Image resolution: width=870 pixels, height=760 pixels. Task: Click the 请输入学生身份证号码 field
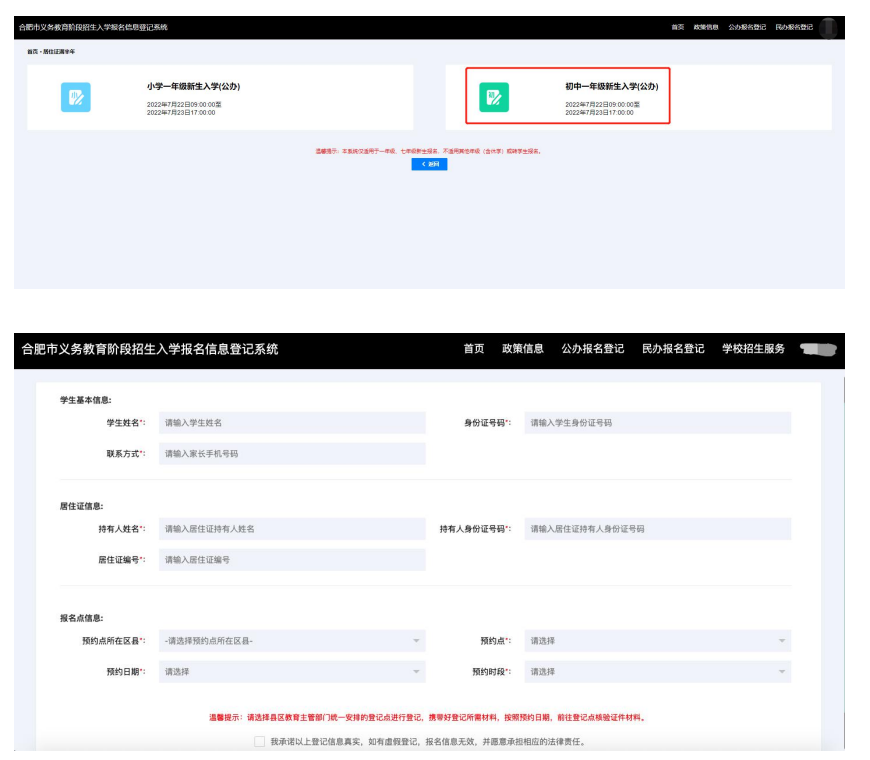coord(657,423)
